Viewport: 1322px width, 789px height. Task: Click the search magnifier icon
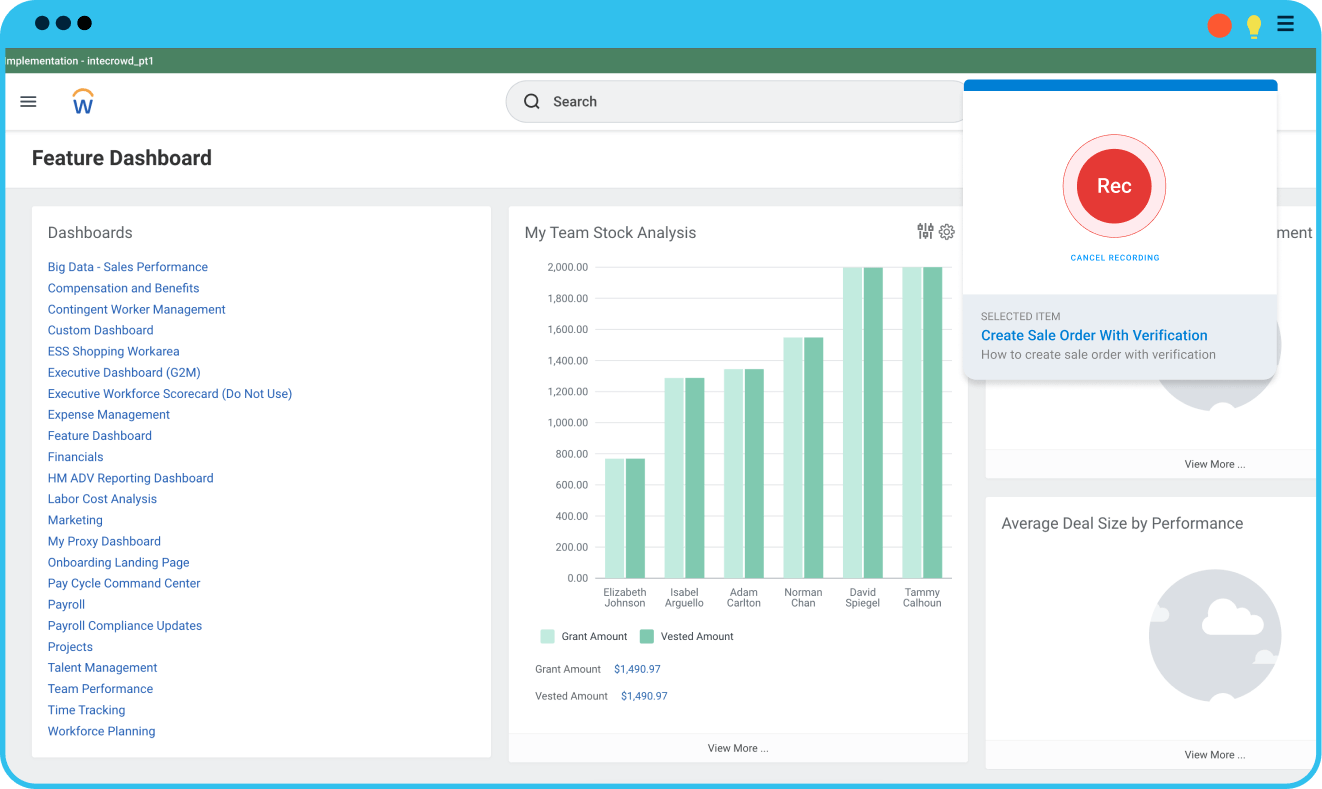click(x=532, y=101)
